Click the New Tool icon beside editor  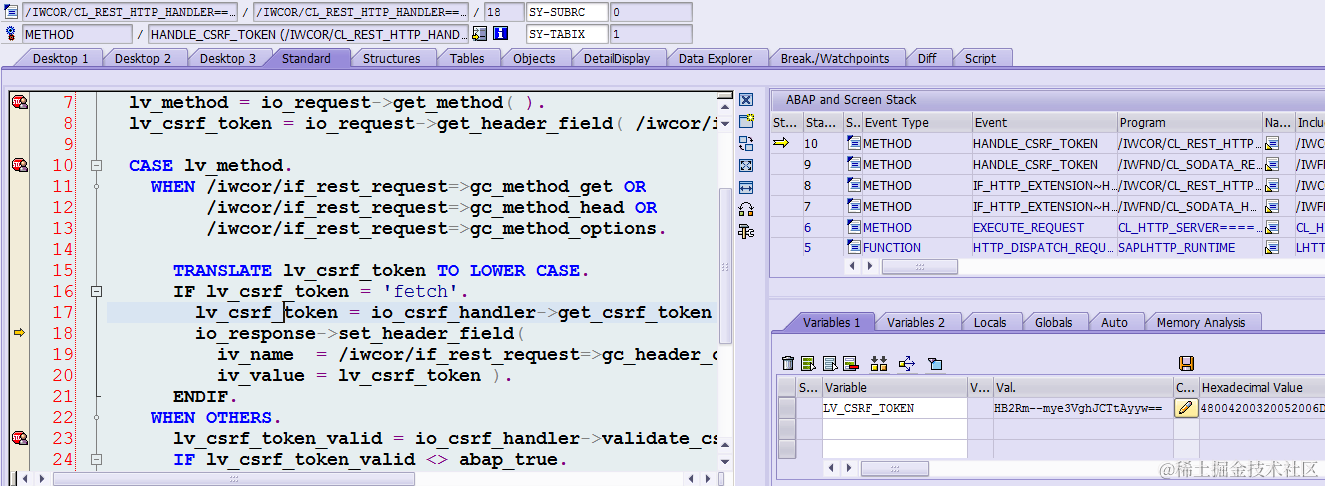tap(745, 122)
